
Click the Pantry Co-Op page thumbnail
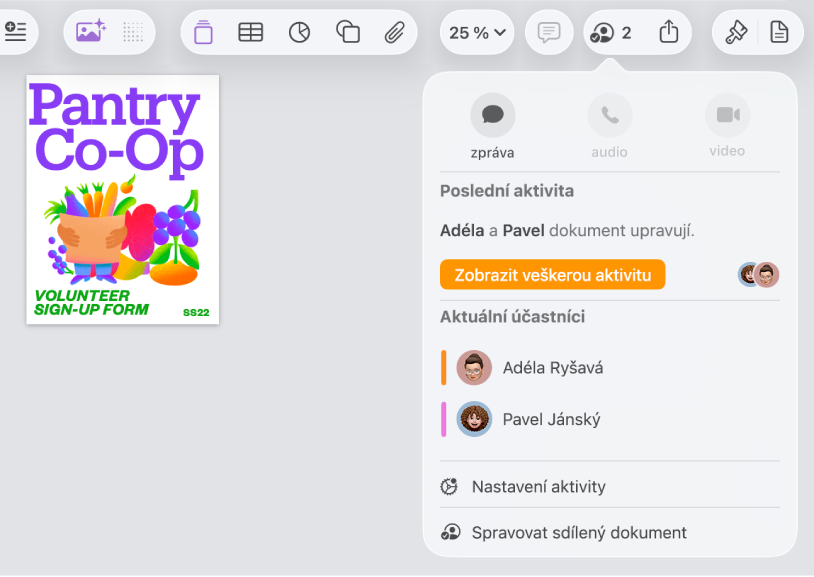[x=123, y=199]
